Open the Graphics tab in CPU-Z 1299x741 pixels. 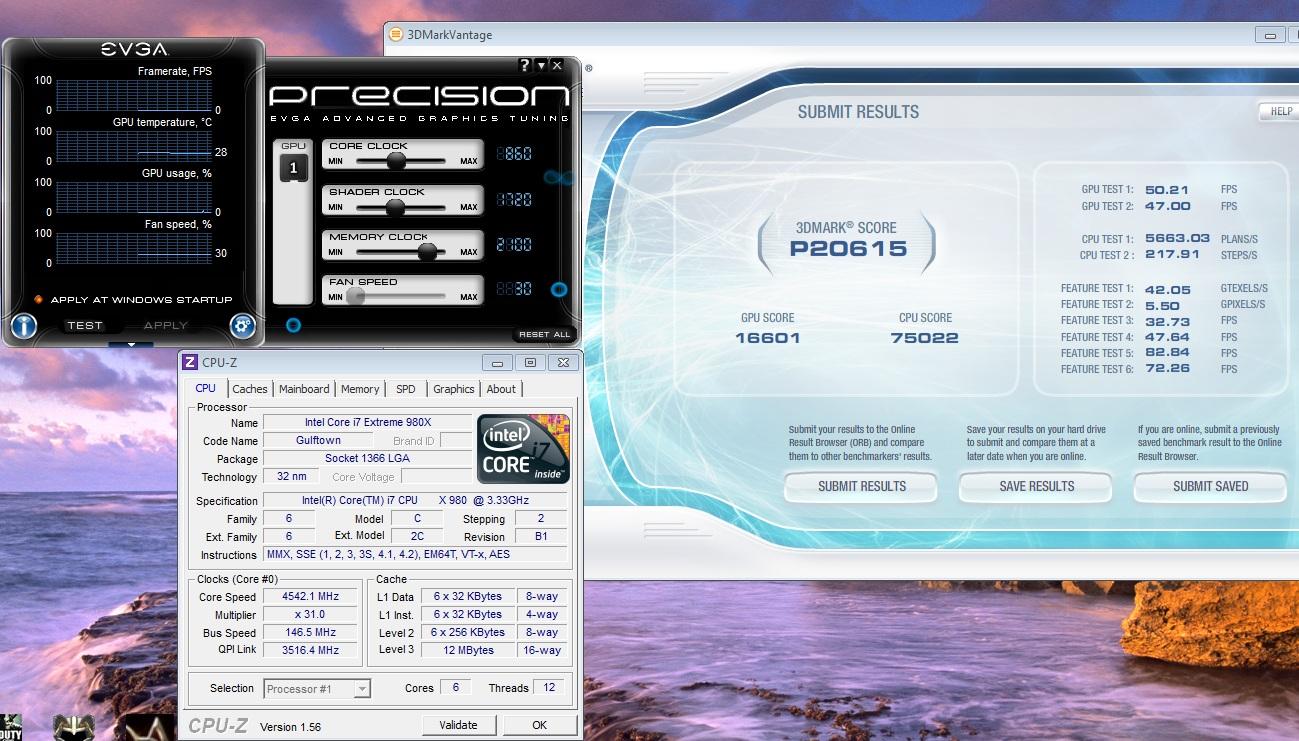(454, 389)
